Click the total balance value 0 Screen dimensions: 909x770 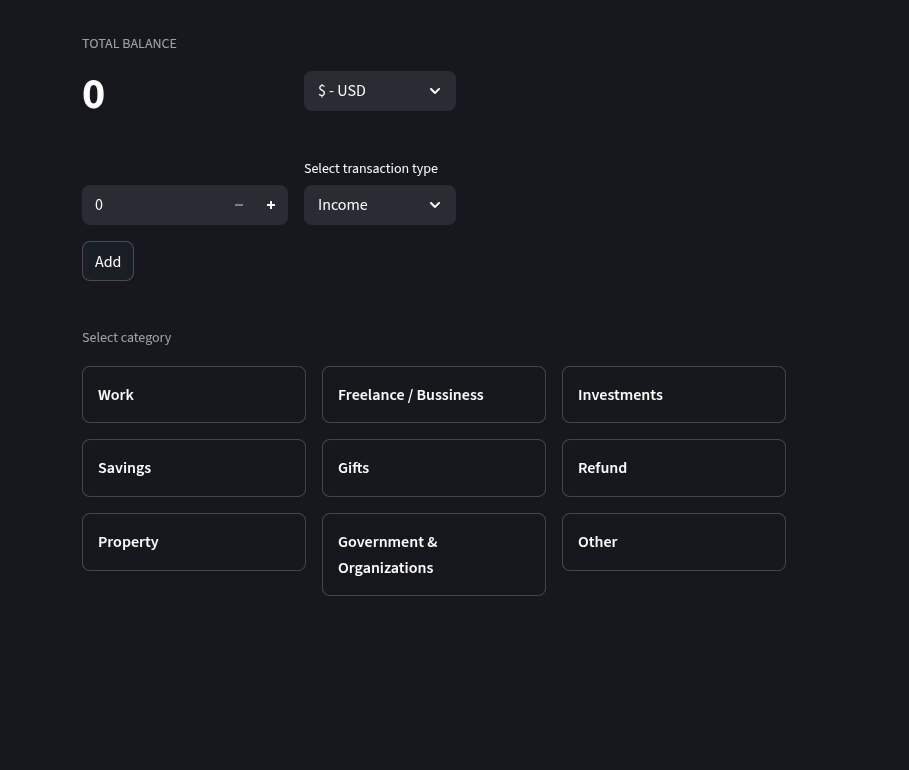click(x=93, y=94)
